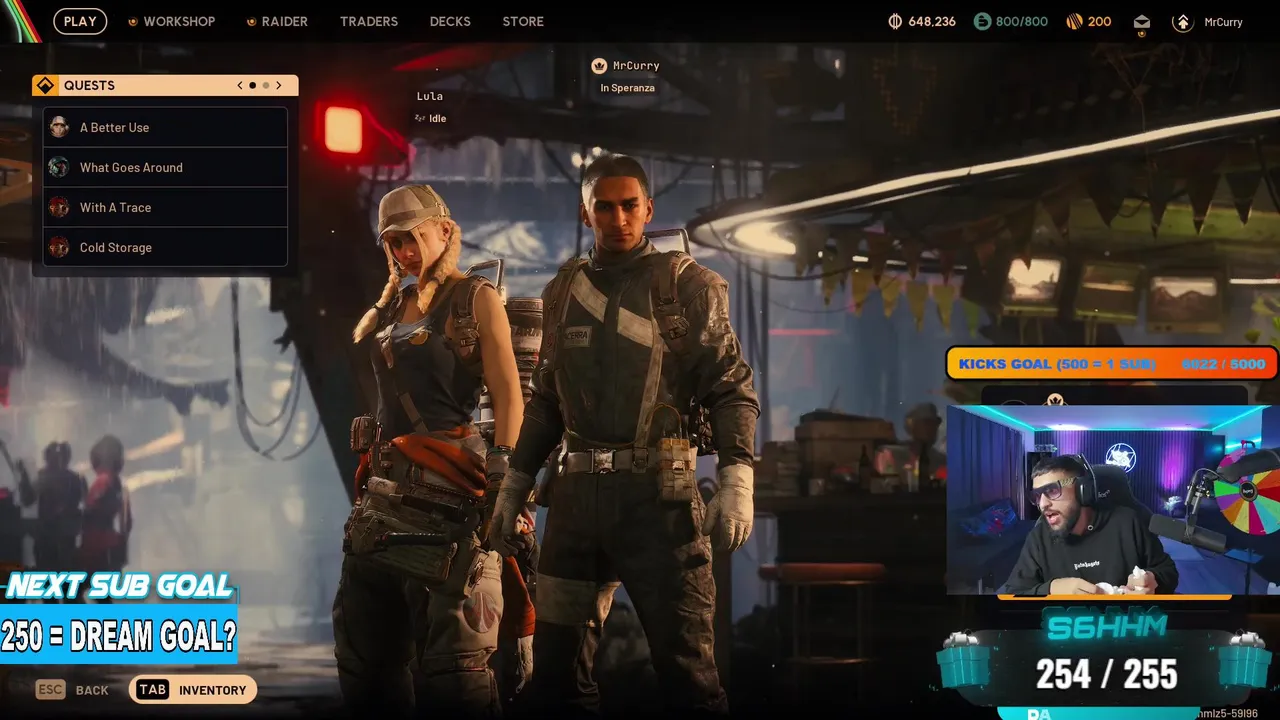Click the PLAY button
This screenshot has width=1280, height=720.
coord(80,21)
